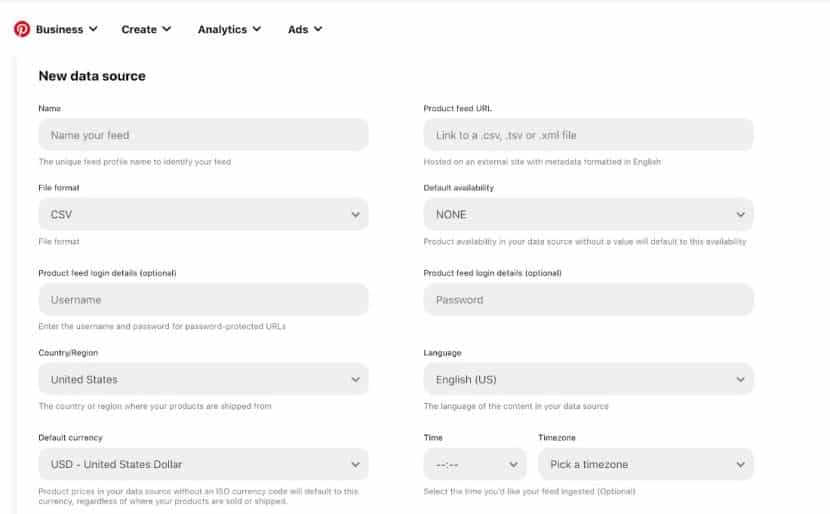The image size is (830, 514).
Task: Expand the Analytics menu
Action: 229,29
